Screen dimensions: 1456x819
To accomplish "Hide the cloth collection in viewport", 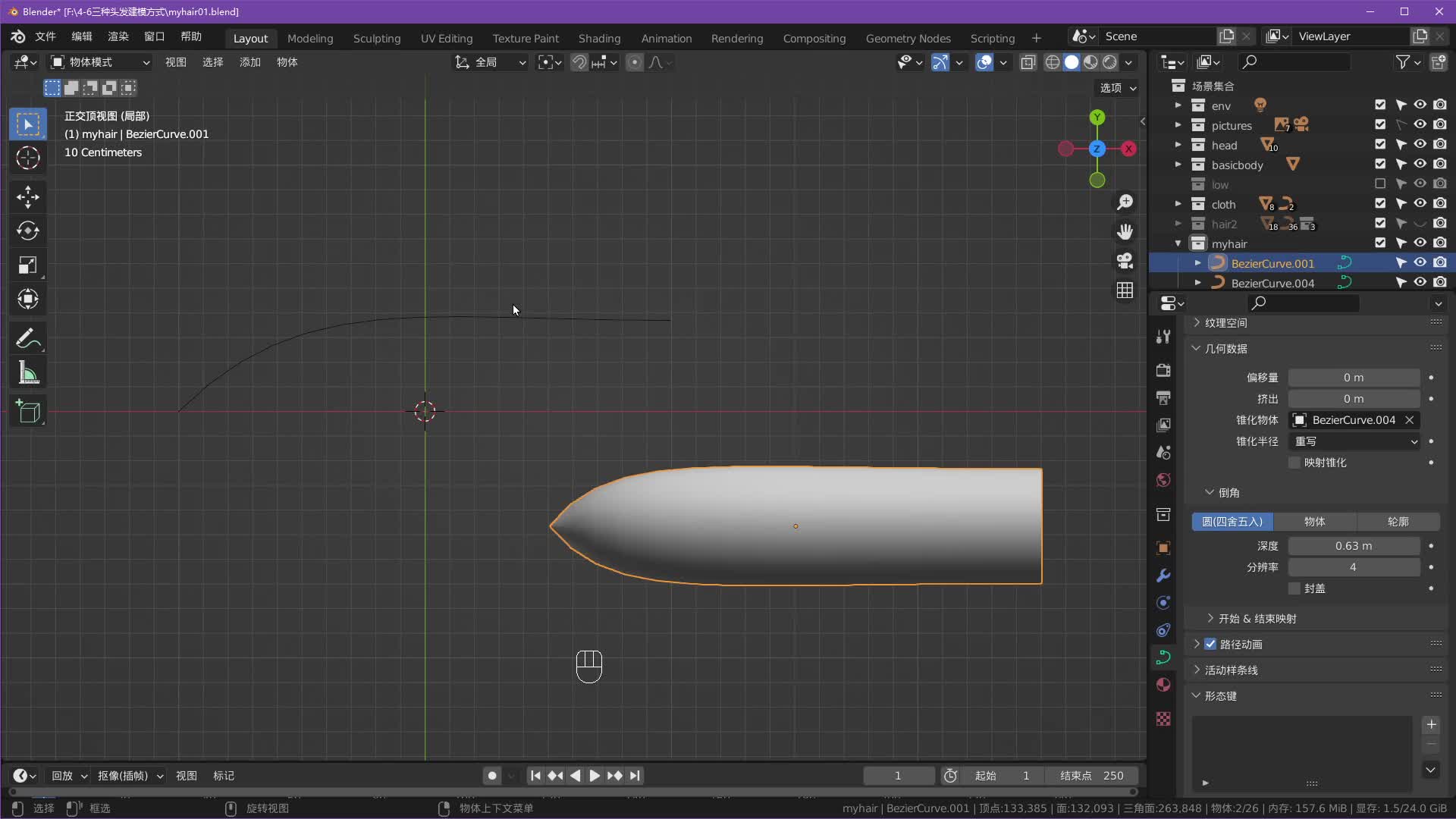I will 1420,204.
